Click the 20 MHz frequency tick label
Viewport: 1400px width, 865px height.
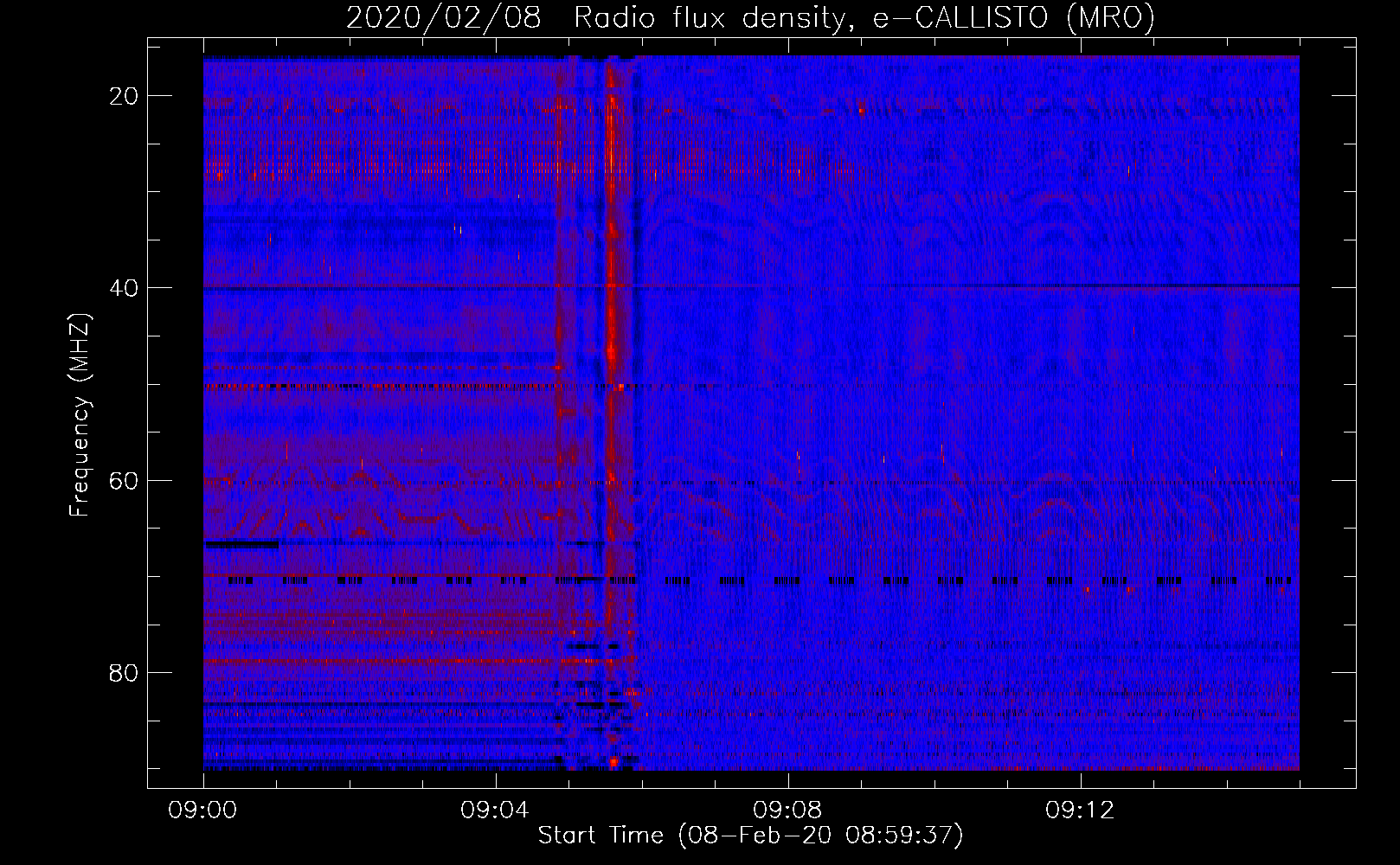125,96
